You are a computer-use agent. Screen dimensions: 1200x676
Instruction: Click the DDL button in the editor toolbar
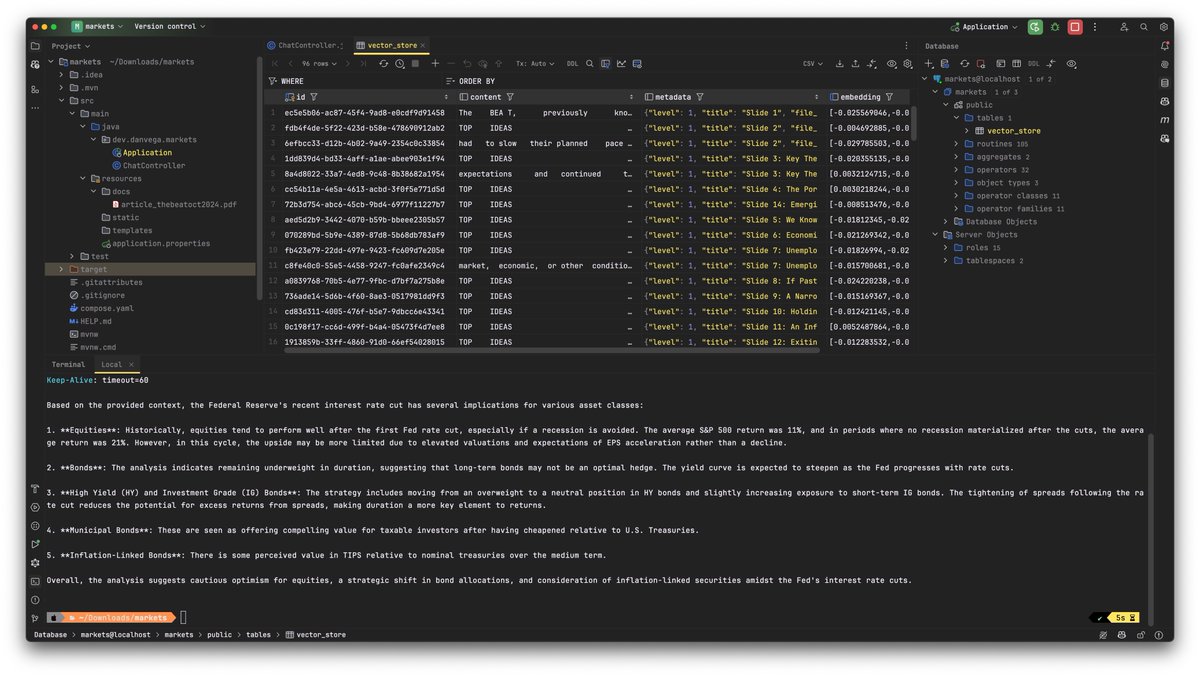[x=572, y=64]
